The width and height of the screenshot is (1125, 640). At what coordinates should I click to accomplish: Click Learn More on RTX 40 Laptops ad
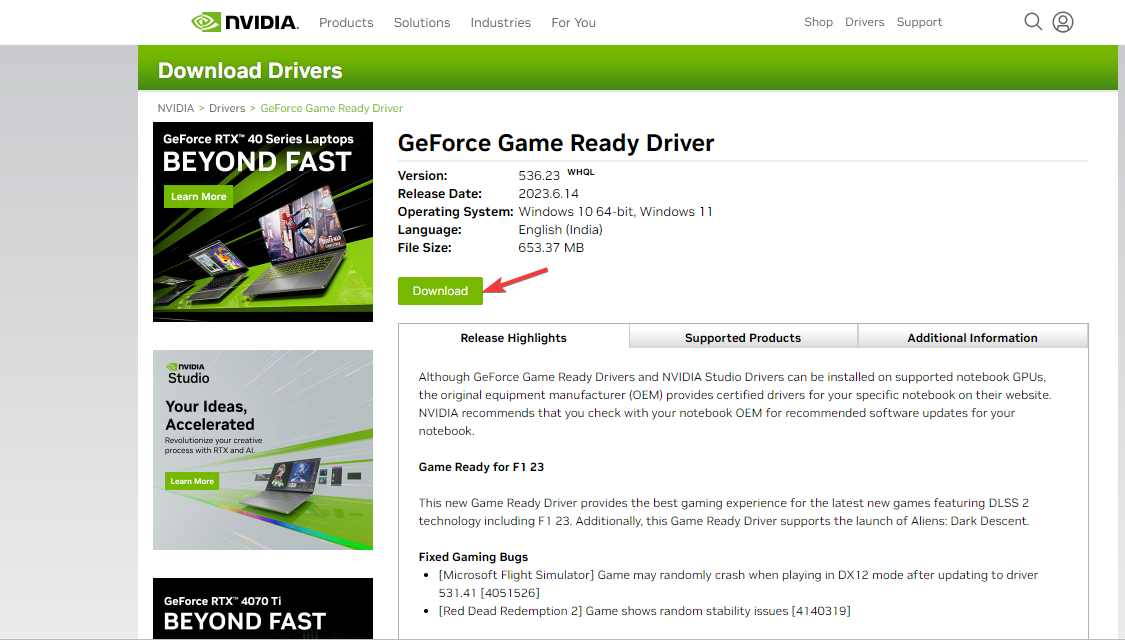[x=198, y=197]
